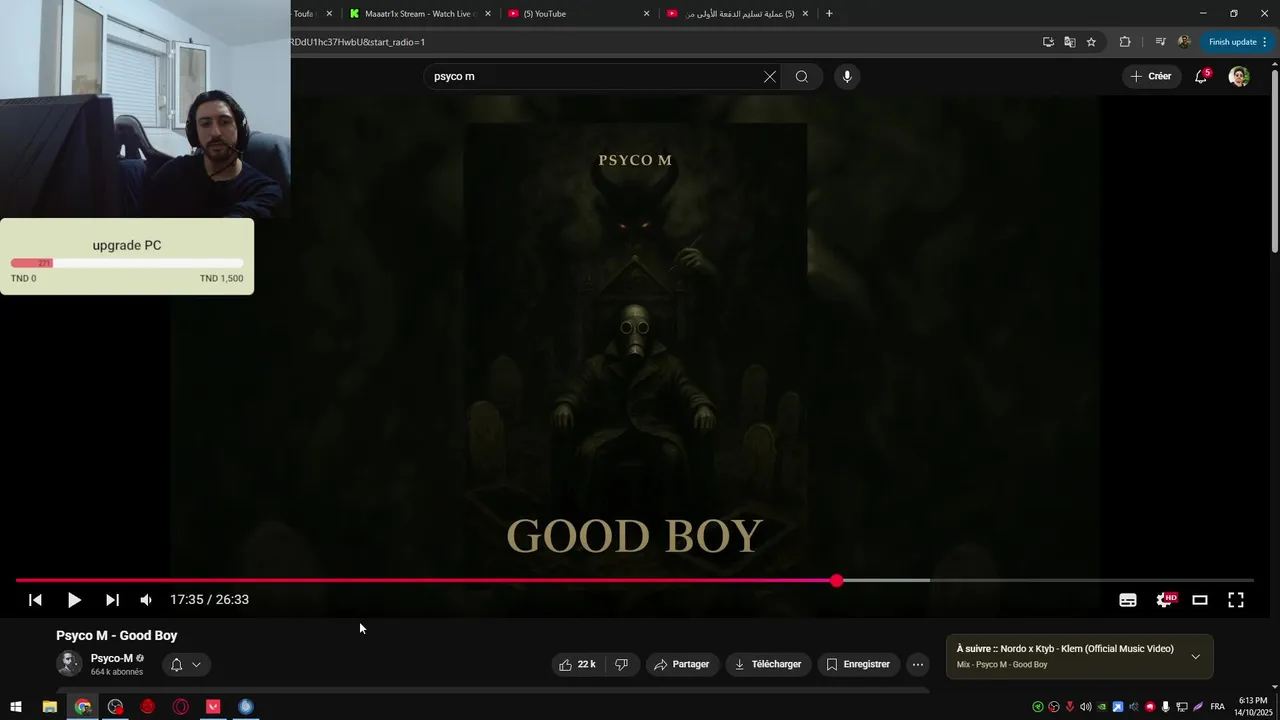
Task: Switch to theater mode
Action: (1200, 600)
